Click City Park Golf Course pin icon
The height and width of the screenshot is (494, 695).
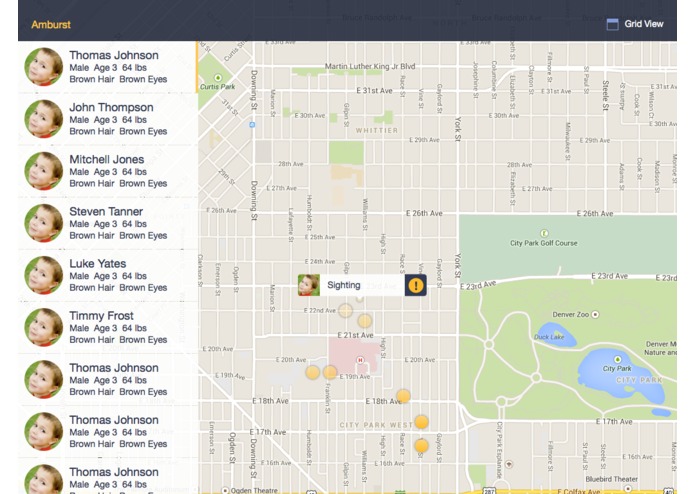544,233
